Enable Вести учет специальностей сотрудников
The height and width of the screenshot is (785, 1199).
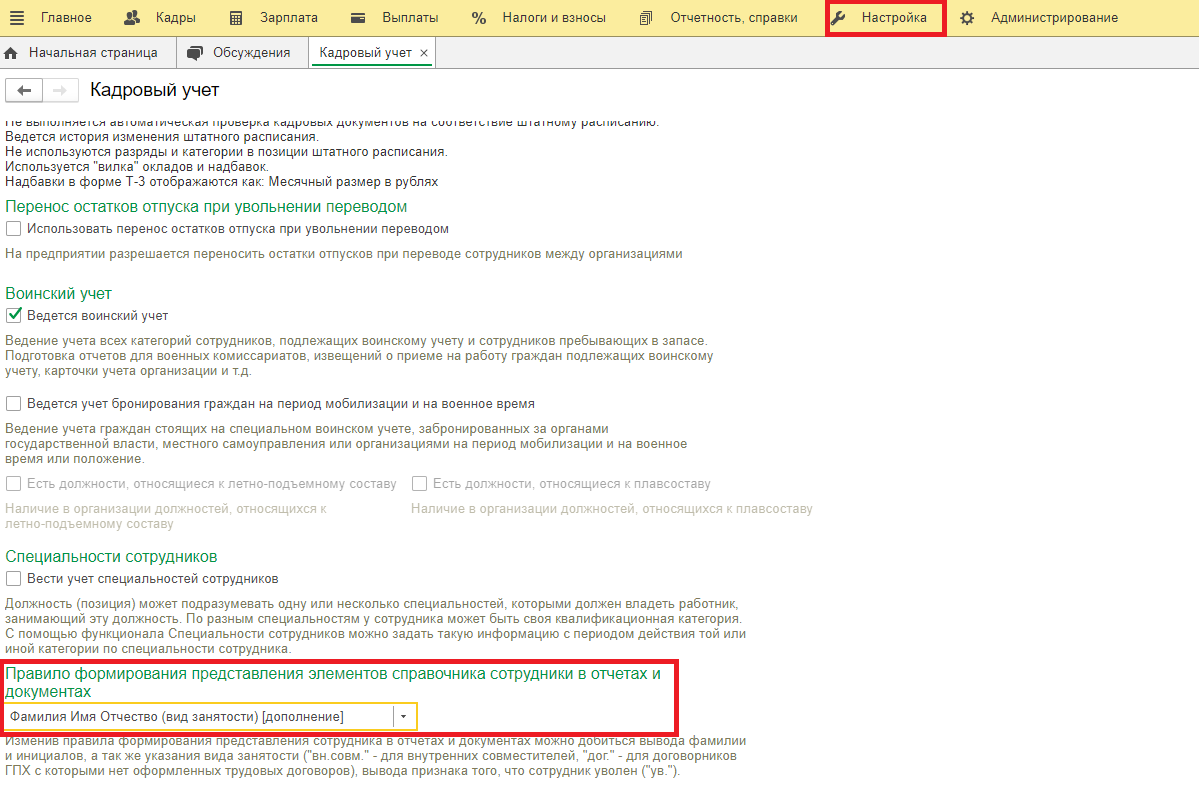tap(14, 579)
